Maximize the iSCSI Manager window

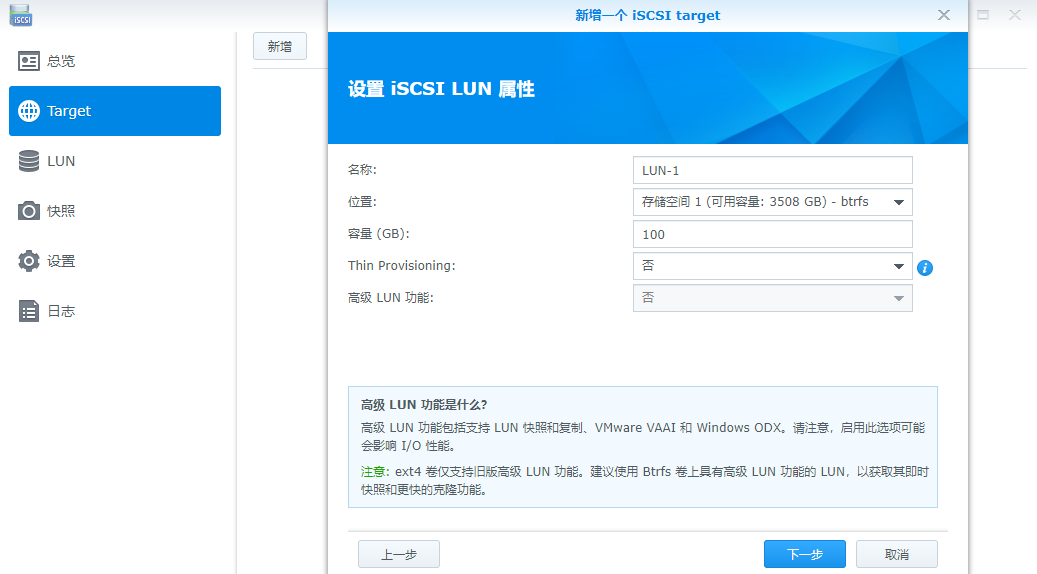coord(984,15)
